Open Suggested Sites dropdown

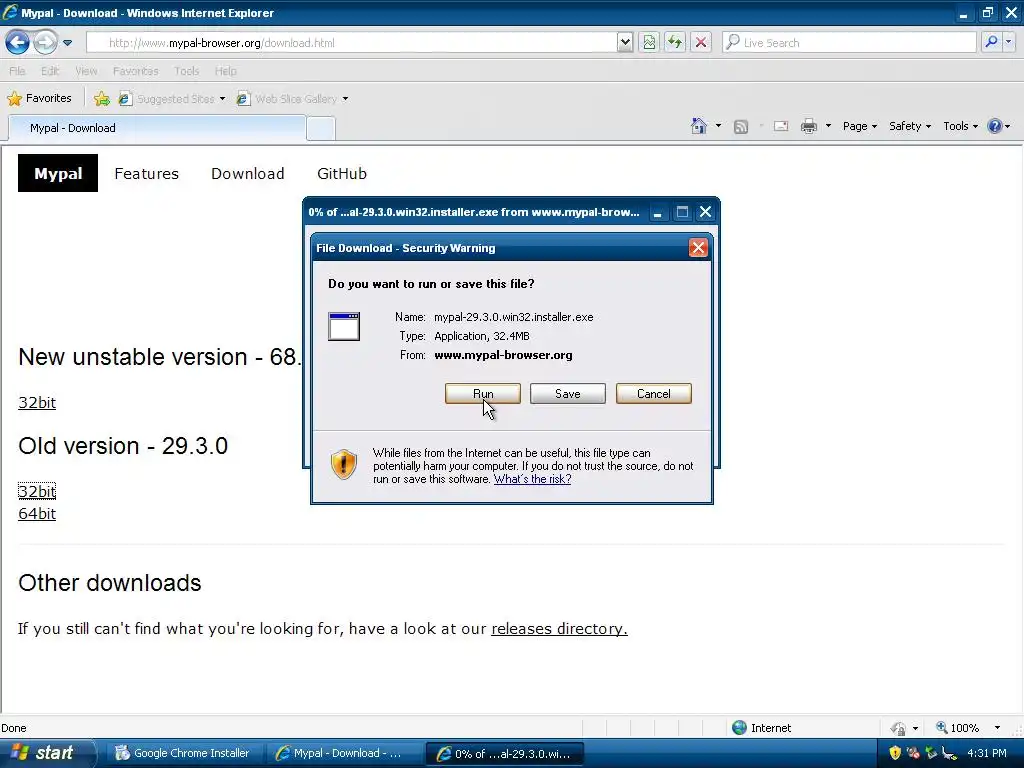pos(171,99)
